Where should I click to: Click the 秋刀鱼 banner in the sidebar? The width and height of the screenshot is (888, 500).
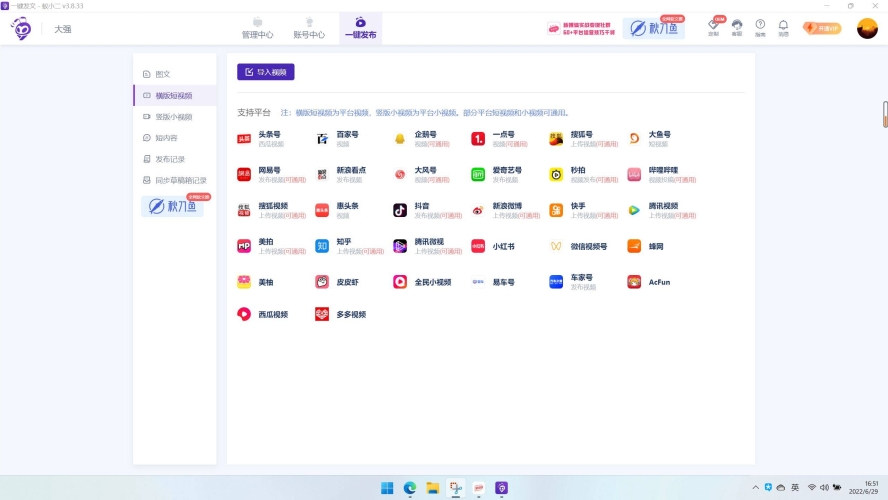pos(173,206)
